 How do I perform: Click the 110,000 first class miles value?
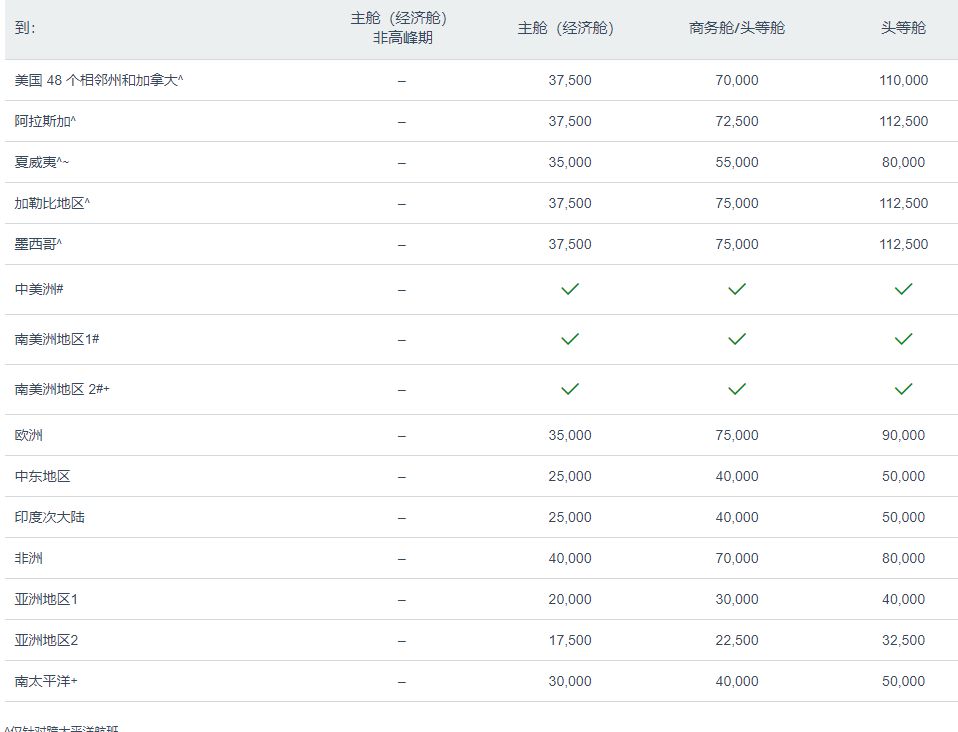pyautogui.click(x=903, y=80)
